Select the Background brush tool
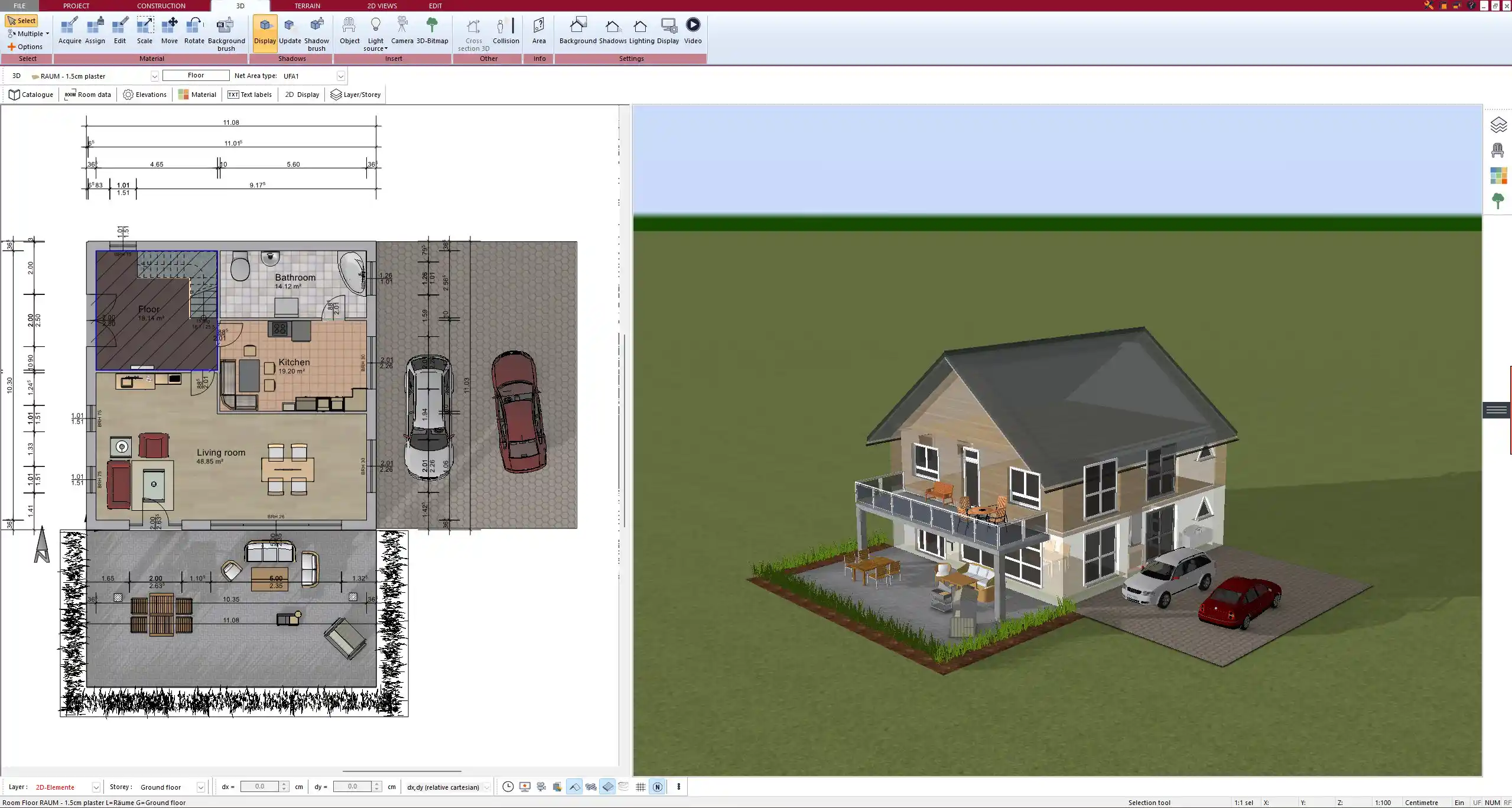The image size is (1512, 808). (226, 34)
